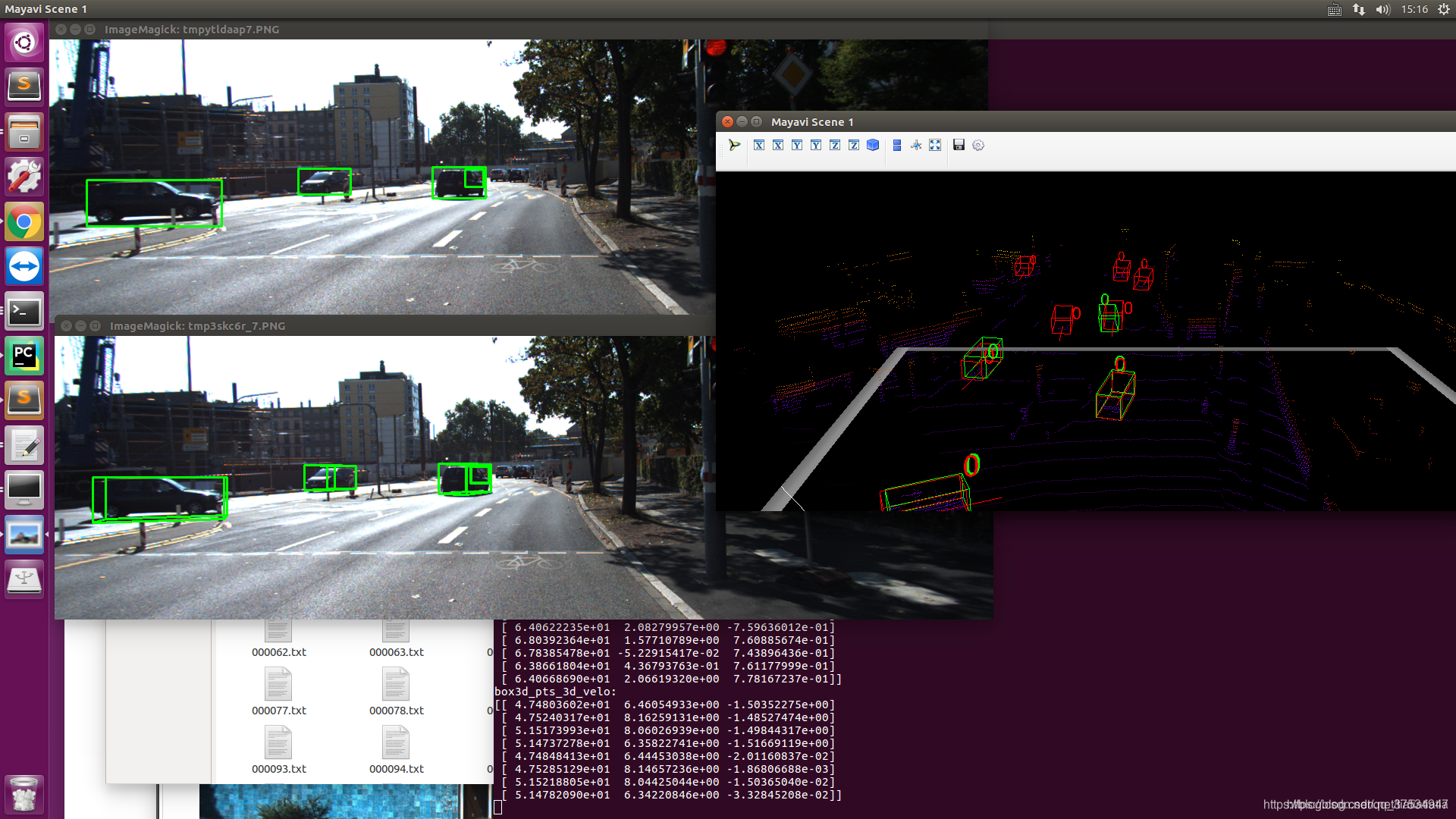Open the Mayavi pipeline view icon
The height and width of the screenshot is (819, 1456).
734,145
